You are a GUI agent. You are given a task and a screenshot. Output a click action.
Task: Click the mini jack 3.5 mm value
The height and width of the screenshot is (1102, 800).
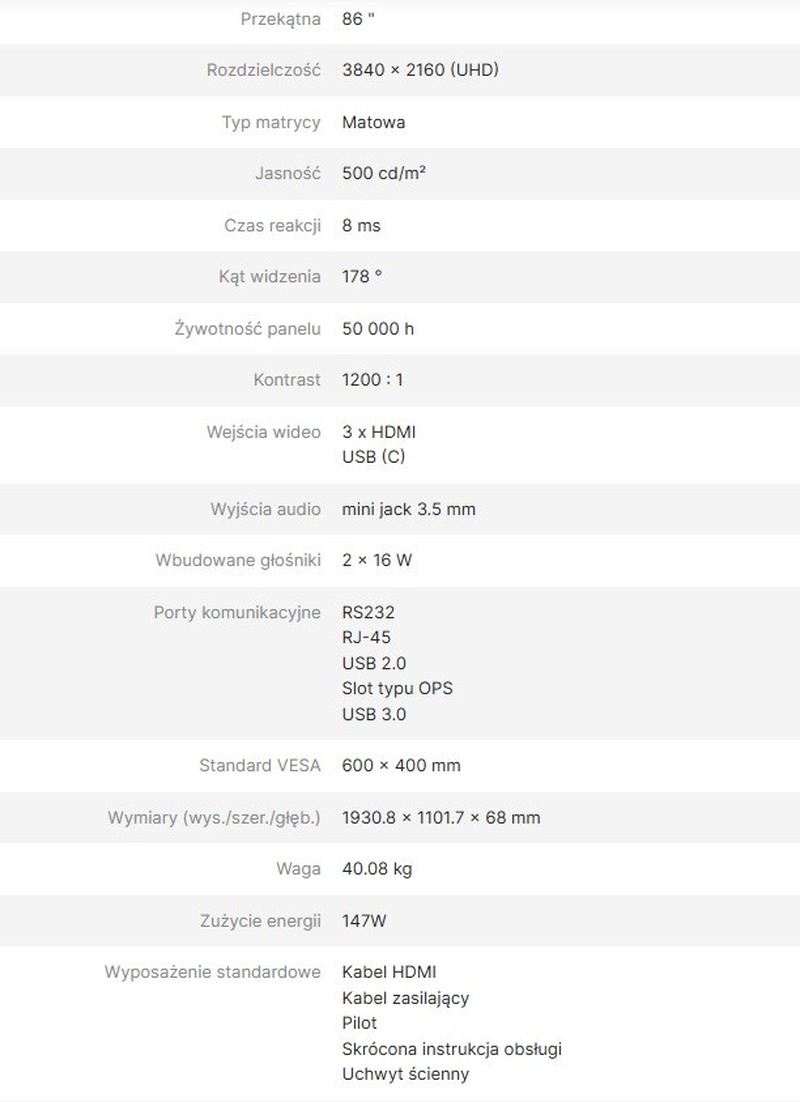click(408, 510)
